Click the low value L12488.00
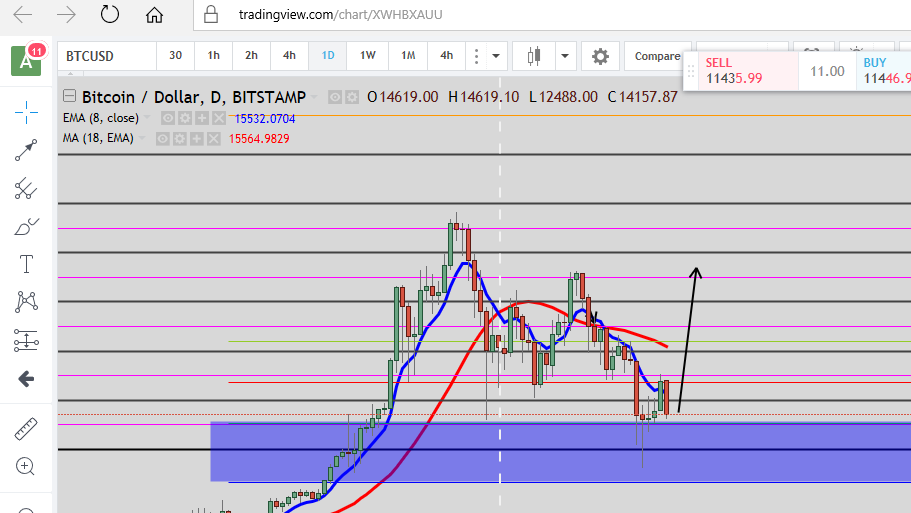The height and width of the screenshot is (513, 911). coord(563,97)
